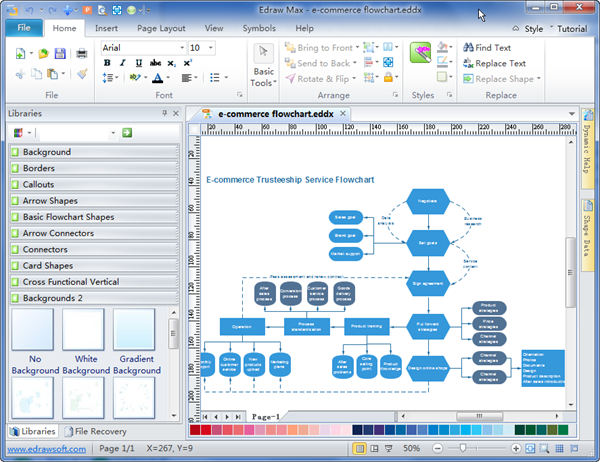Toggle underline text formatting
This screenshot has height=462, width=600.
click(137, 63)
